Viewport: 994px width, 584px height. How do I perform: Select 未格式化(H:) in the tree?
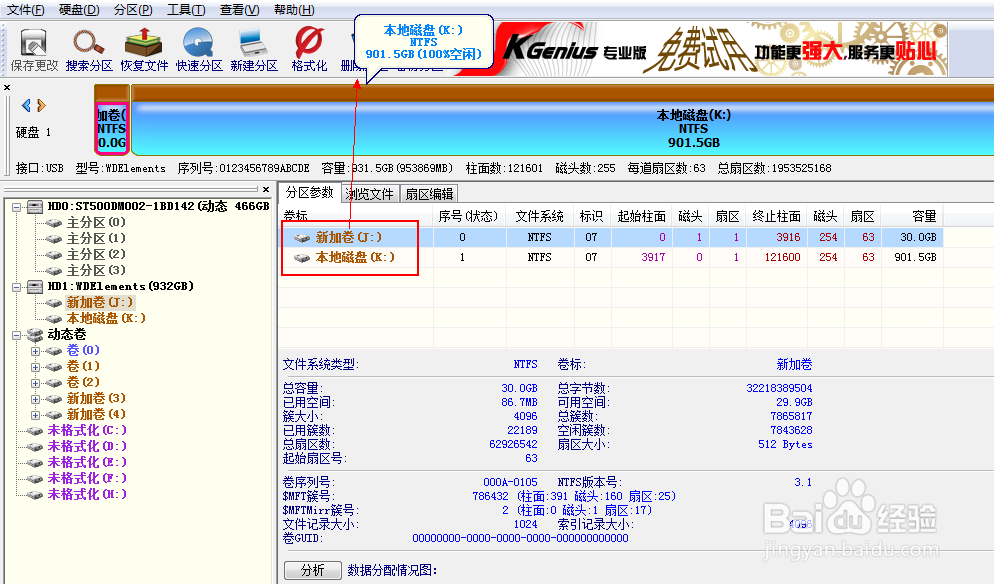coord(87,494)
